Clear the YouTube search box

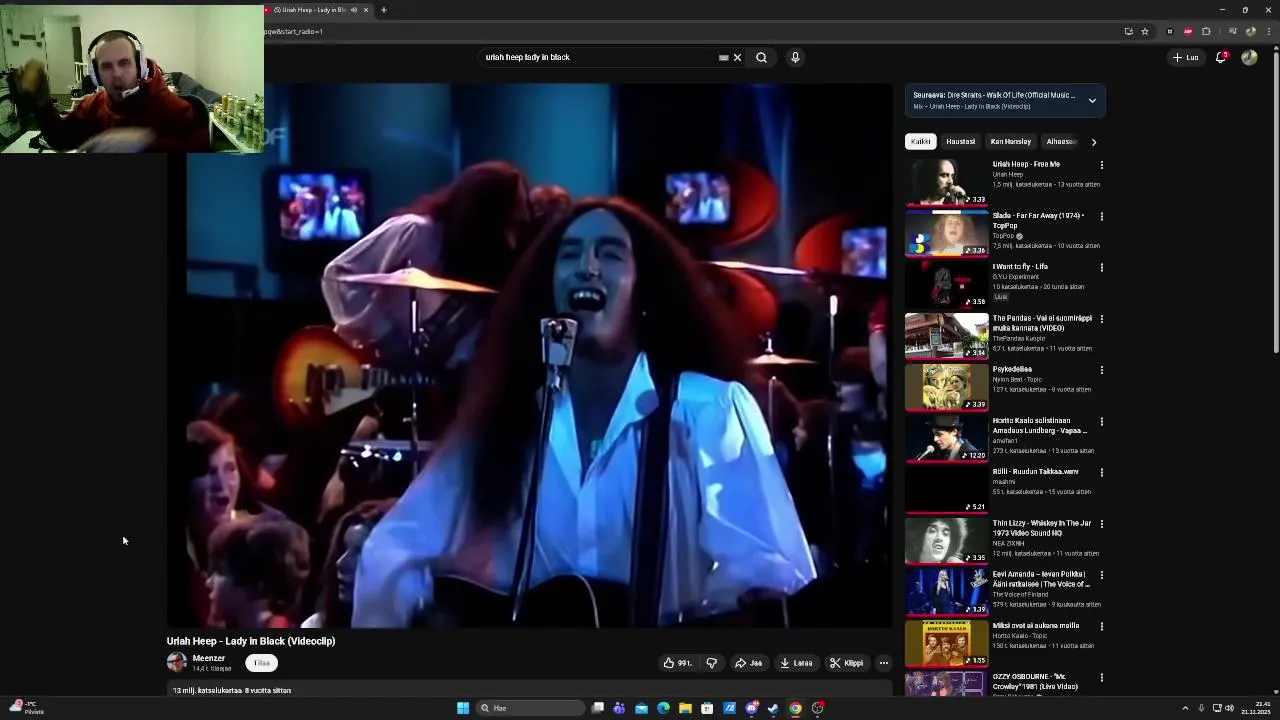tap(737, 57)
